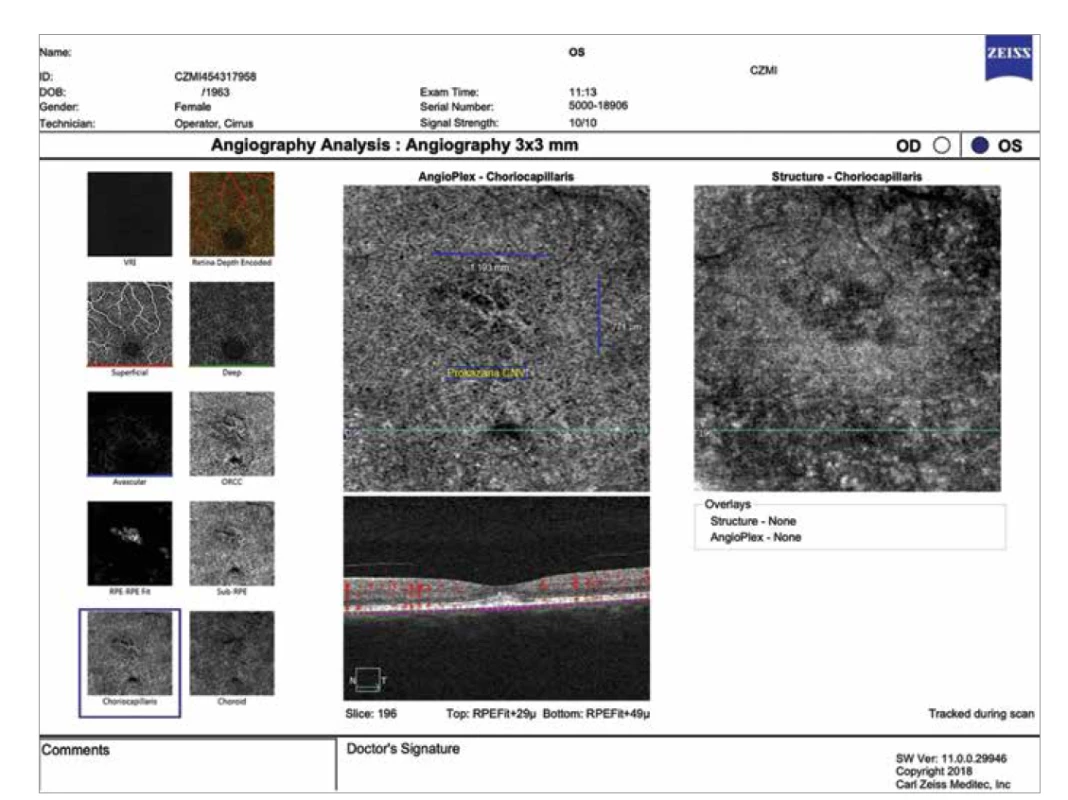Click the Tracked during scan status
Screen dimensions: 1068x800
pos(981,714)
